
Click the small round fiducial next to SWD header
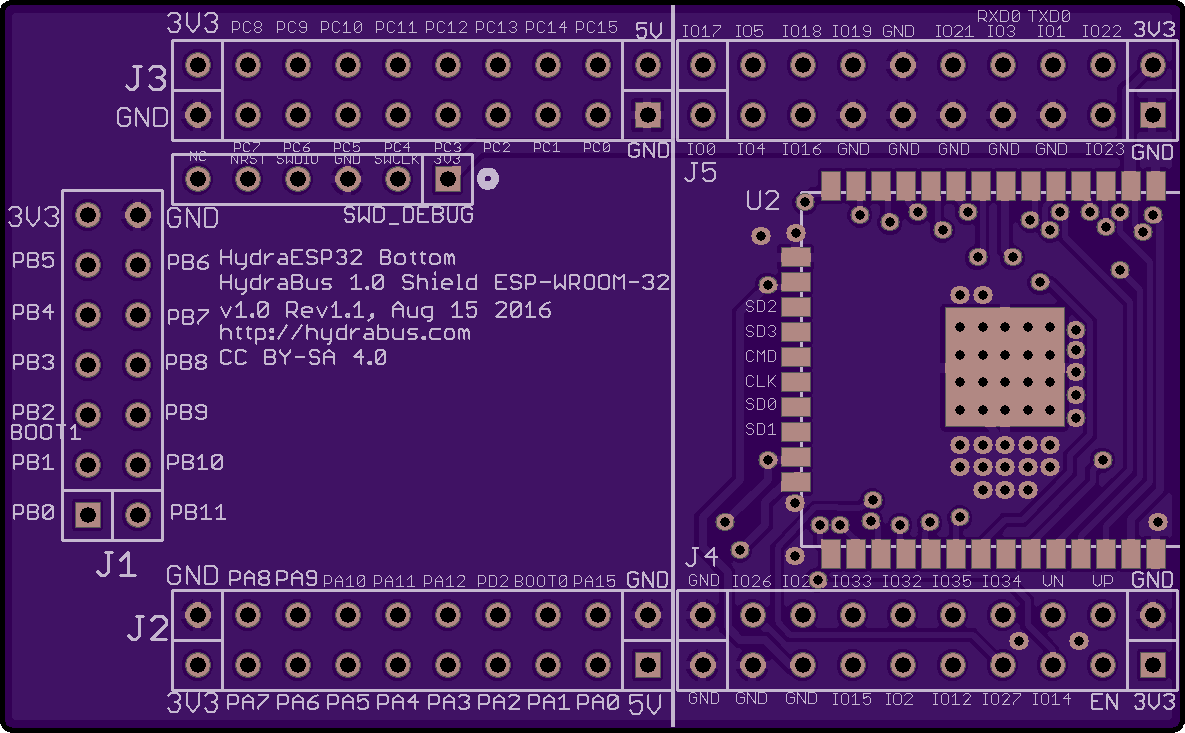[x=488, y=179]
